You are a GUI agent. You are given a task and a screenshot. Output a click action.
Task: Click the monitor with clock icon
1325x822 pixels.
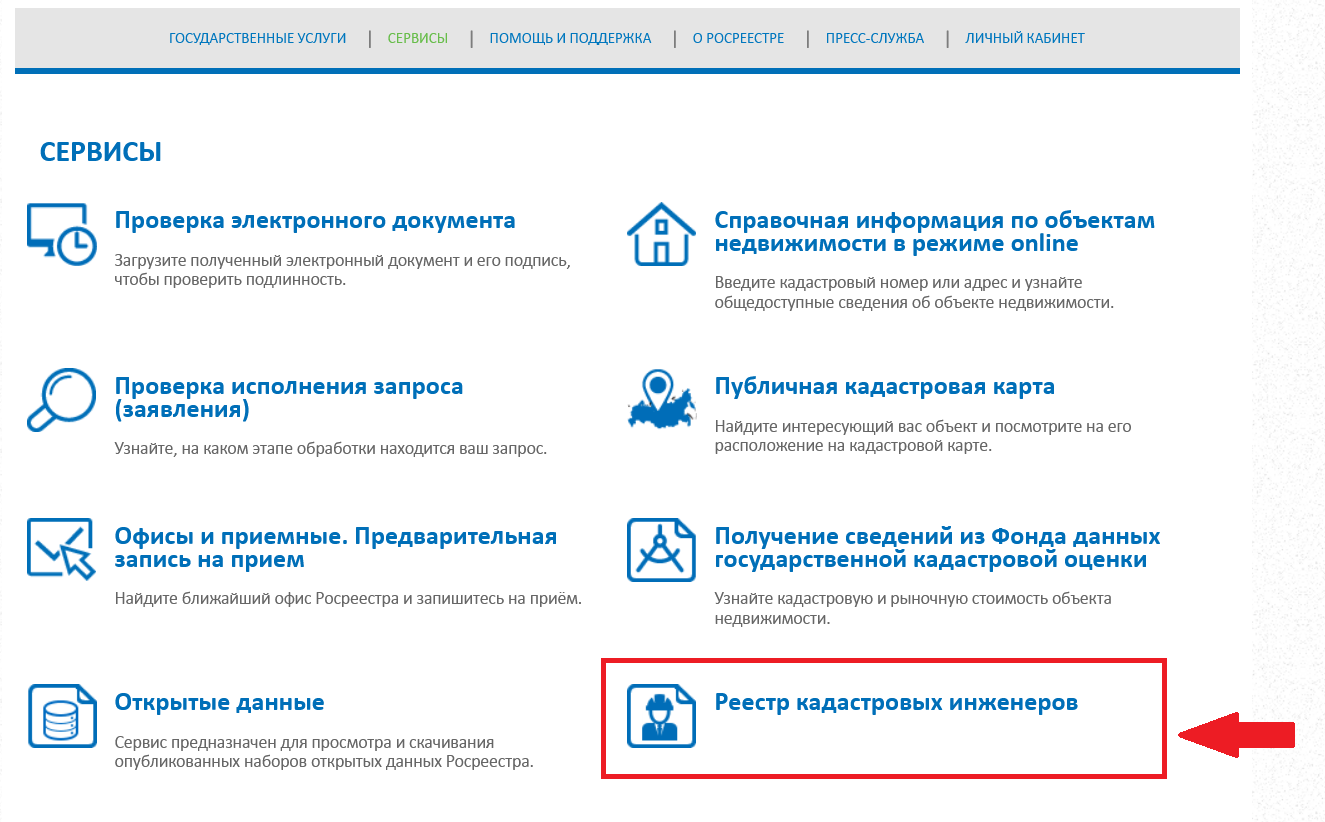(x=62, y=234)
